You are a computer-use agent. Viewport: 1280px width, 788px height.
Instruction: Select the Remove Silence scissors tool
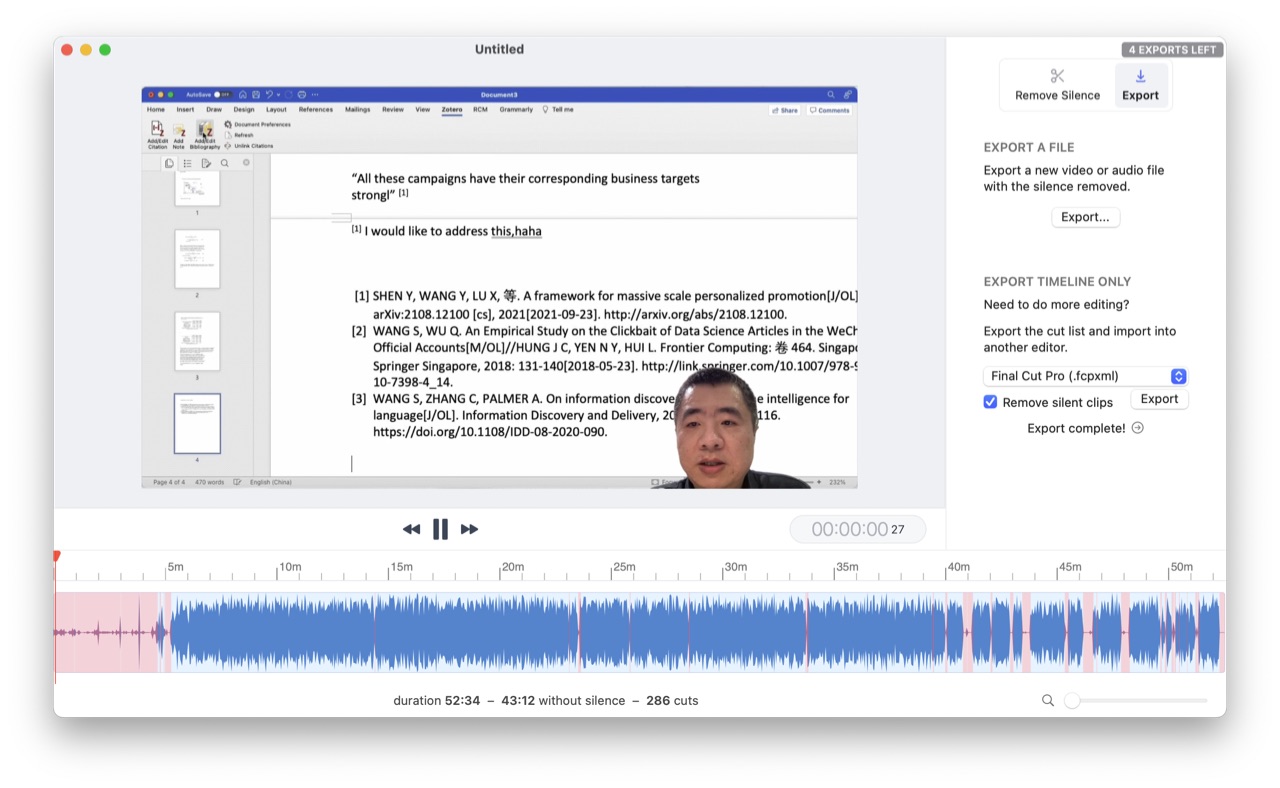(x=1057, y=84)
